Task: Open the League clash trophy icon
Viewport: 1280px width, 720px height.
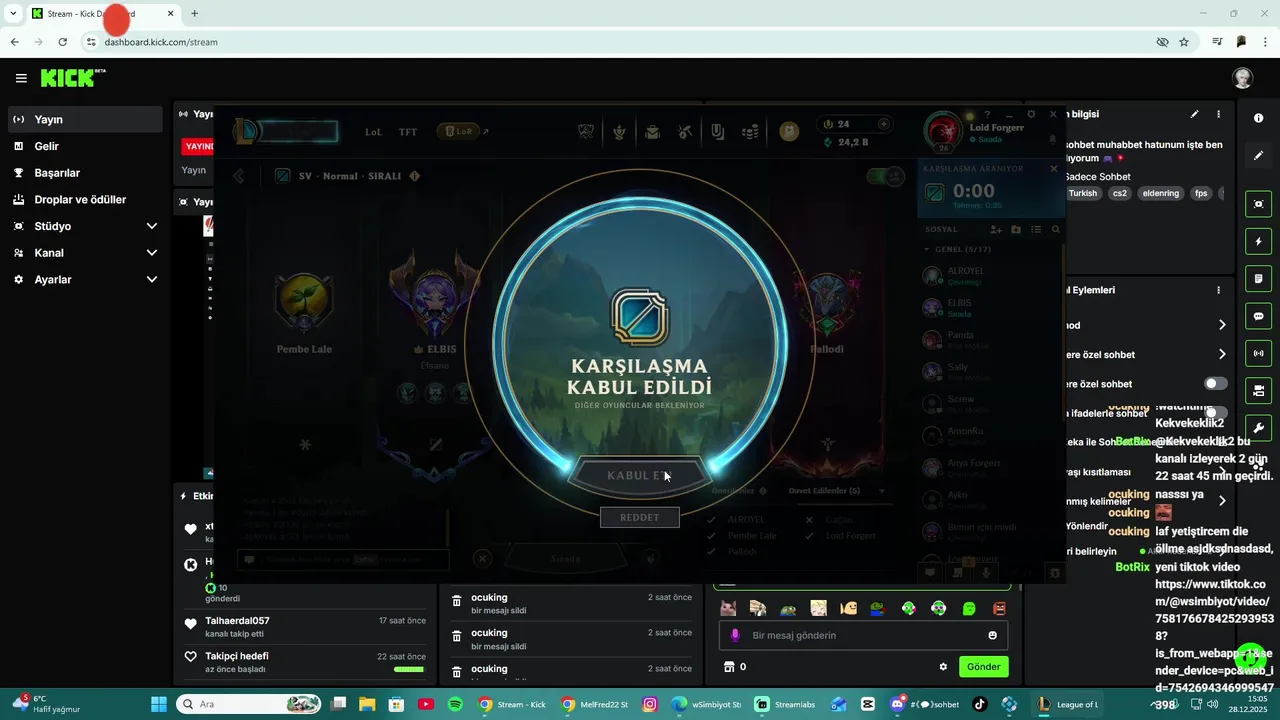Action: pyautogui.click(x=586, y=131)
